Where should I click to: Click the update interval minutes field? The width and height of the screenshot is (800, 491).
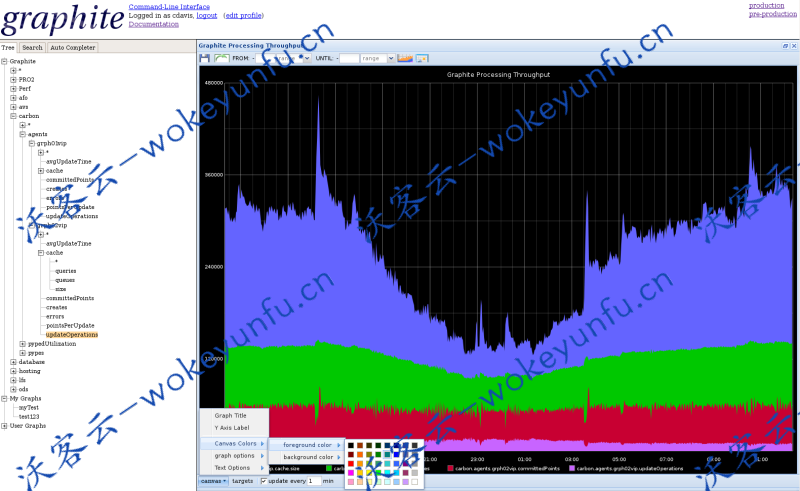(314, 481)
